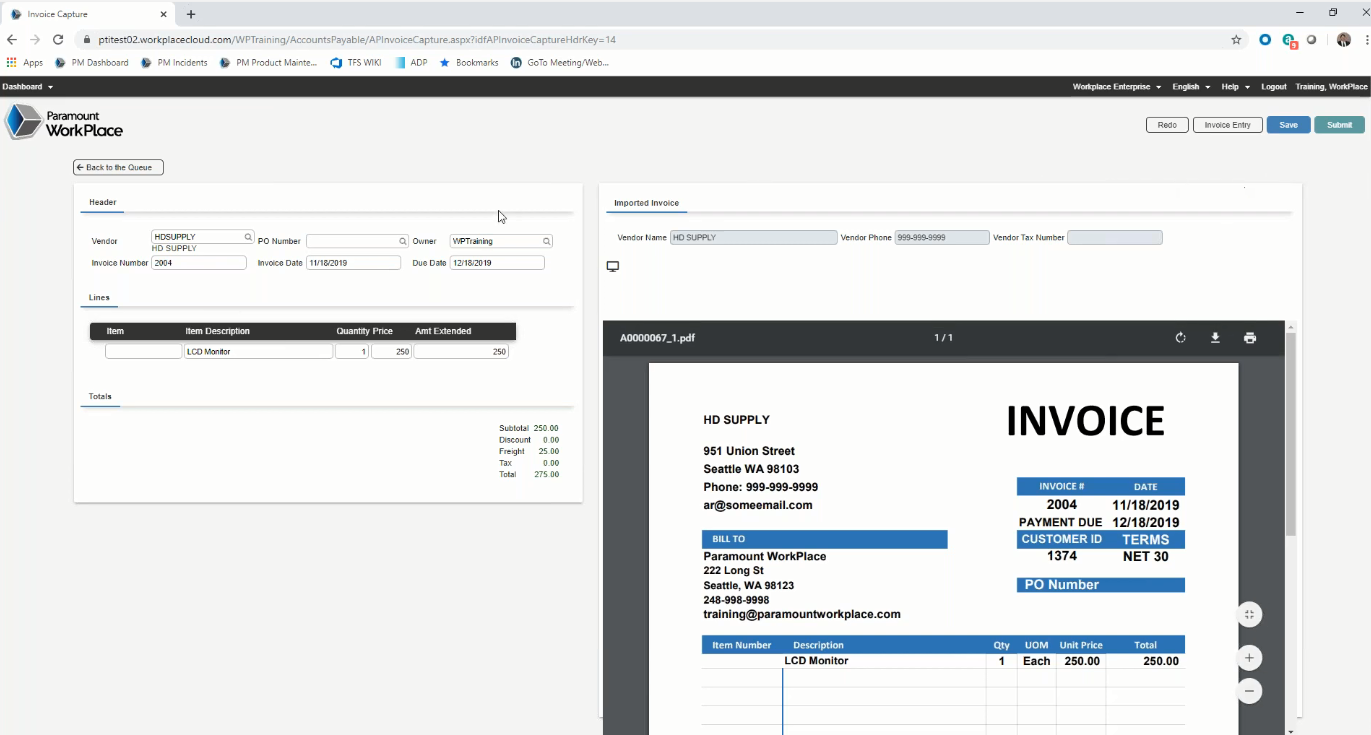Zoom in on the invoice using the plus icon
The height and width of the screenshot is (735, 1371).
(1249, 657)
